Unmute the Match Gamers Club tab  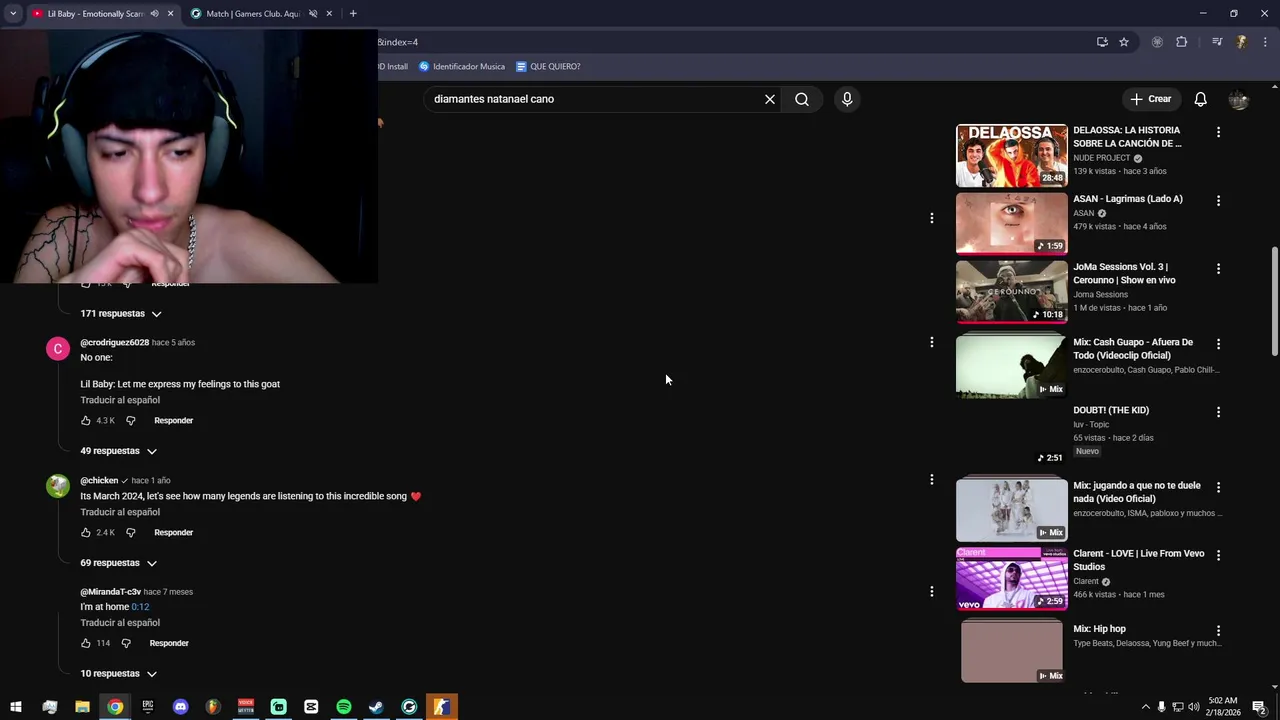coord(313,14)
